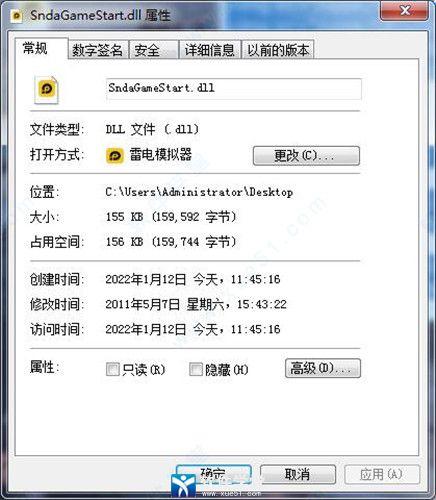This screenshot has height=500, width=436.
Task: Open the 安全 tab
Action: 153,50
